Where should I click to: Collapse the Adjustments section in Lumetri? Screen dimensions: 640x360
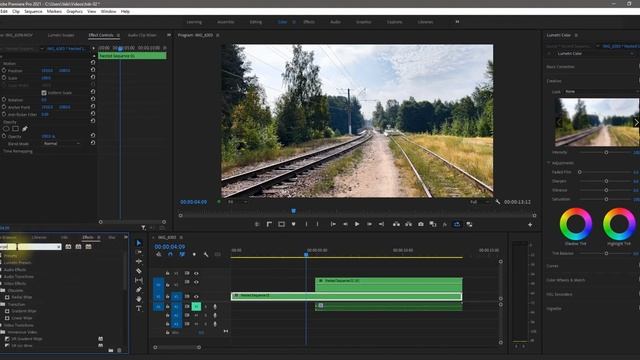point(549,162)
